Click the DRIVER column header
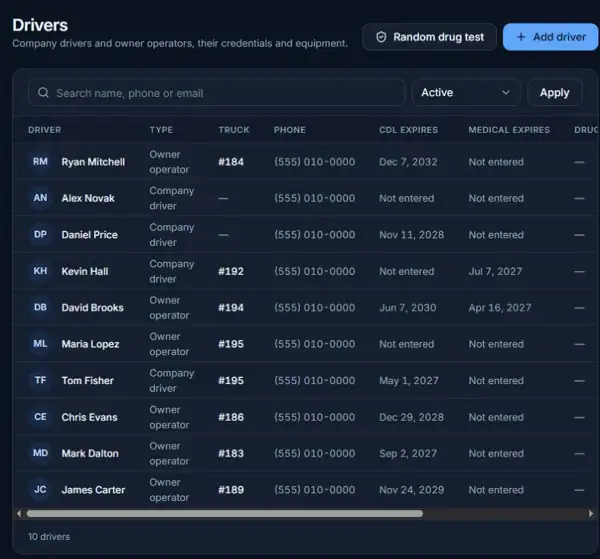 (x=44, y=130)
